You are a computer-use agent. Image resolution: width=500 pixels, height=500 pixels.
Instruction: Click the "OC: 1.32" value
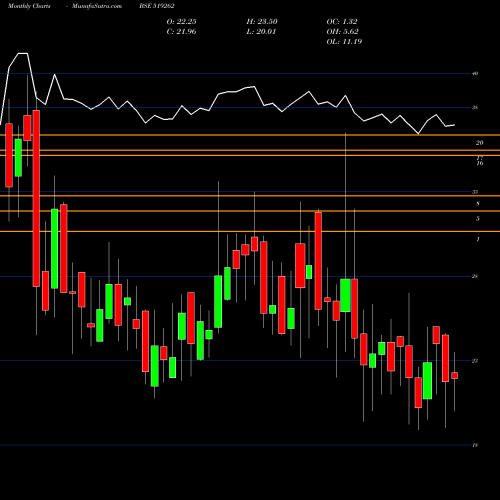tap(342, 22)
